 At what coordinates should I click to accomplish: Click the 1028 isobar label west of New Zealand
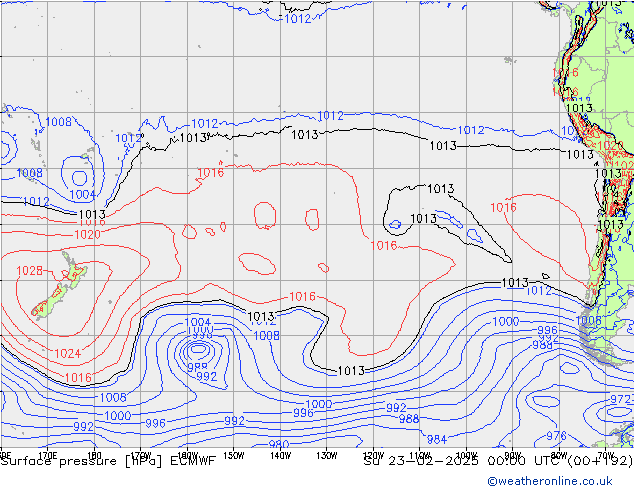(x=30, y=270)
